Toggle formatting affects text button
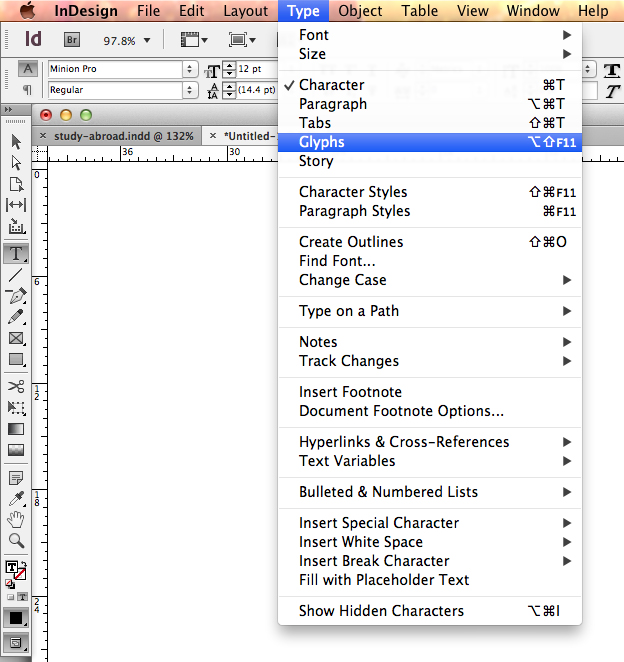Screen dimensions: 624x662 click(x=22, y=597)
